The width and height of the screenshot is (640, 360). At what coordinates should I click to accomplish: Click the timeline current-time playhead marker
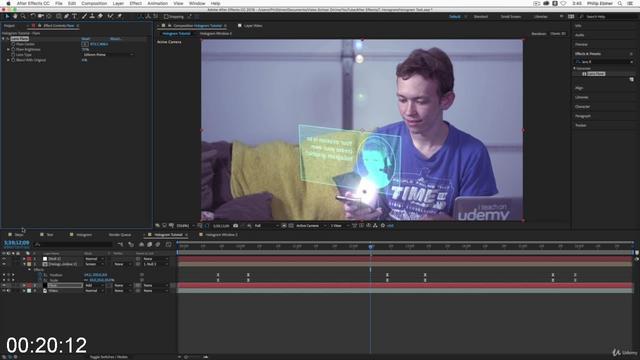click(371, 247)
